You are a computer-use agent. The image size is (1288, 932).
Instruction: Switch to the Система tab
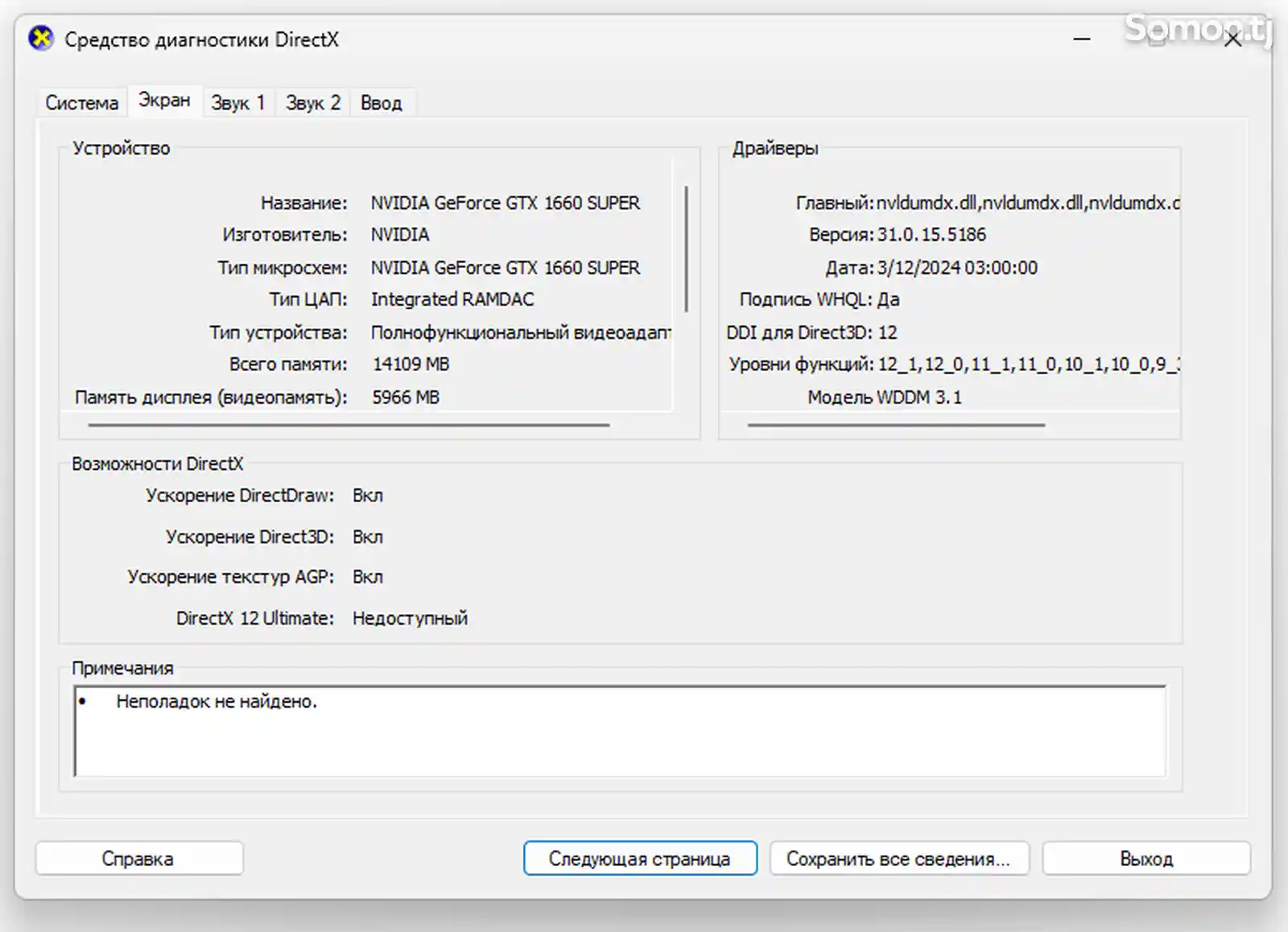tap(81, 103)
